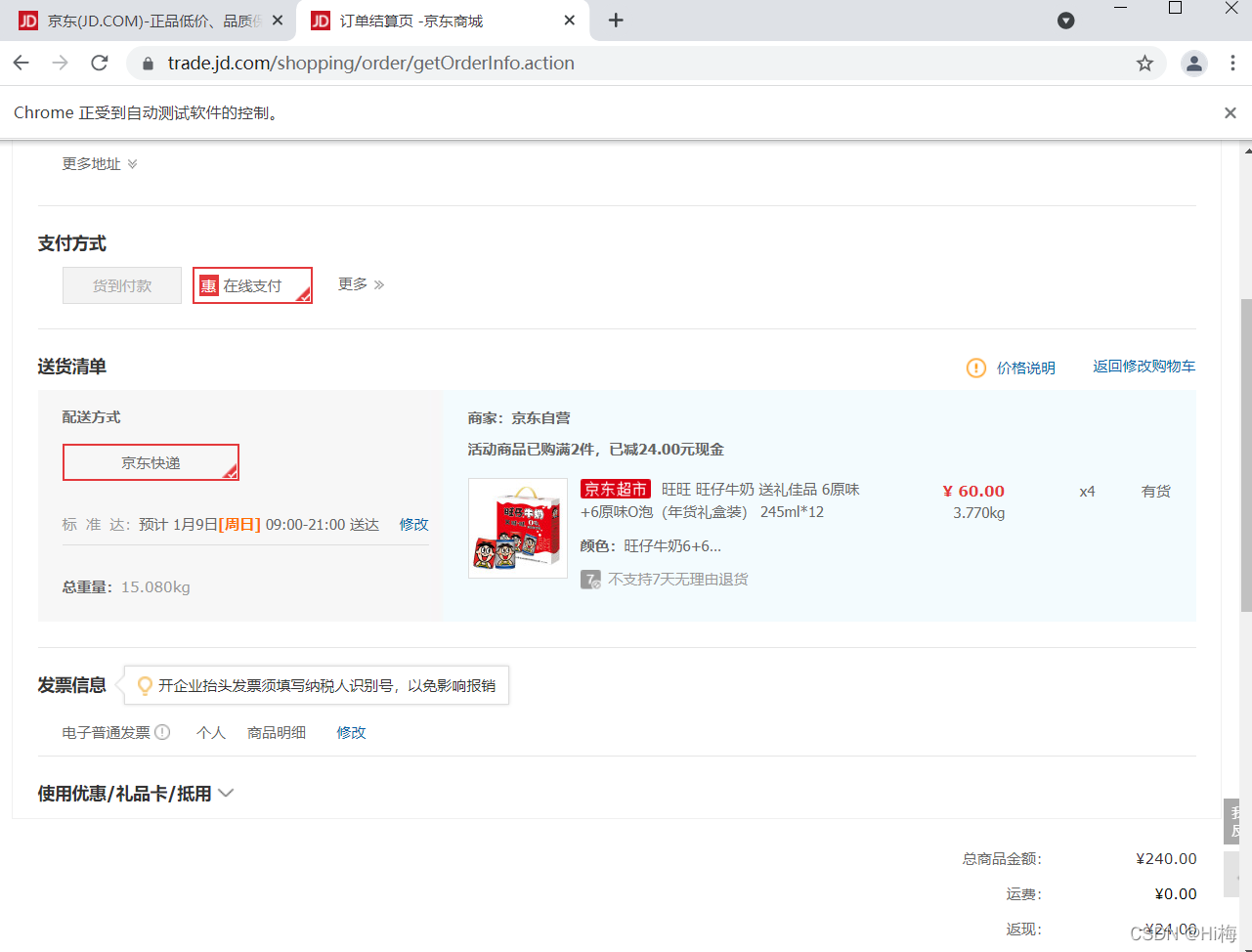Click the orange 价格说明 exclamation icon

(975, 368)
